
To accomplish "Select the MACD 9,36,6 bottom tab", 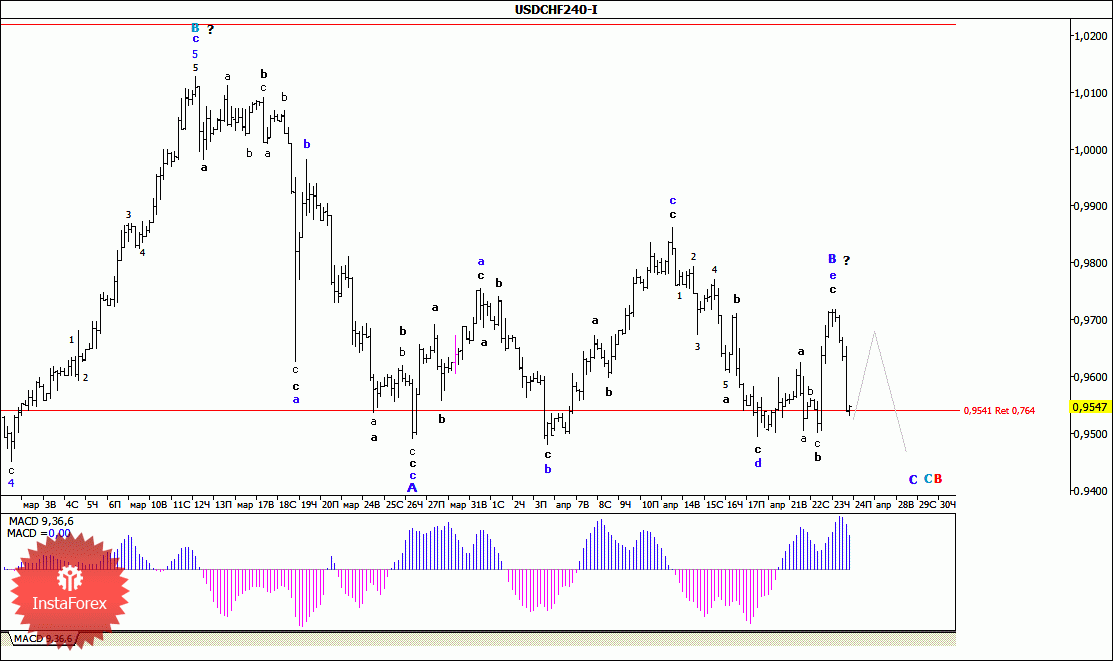I will tap(43, 638).
